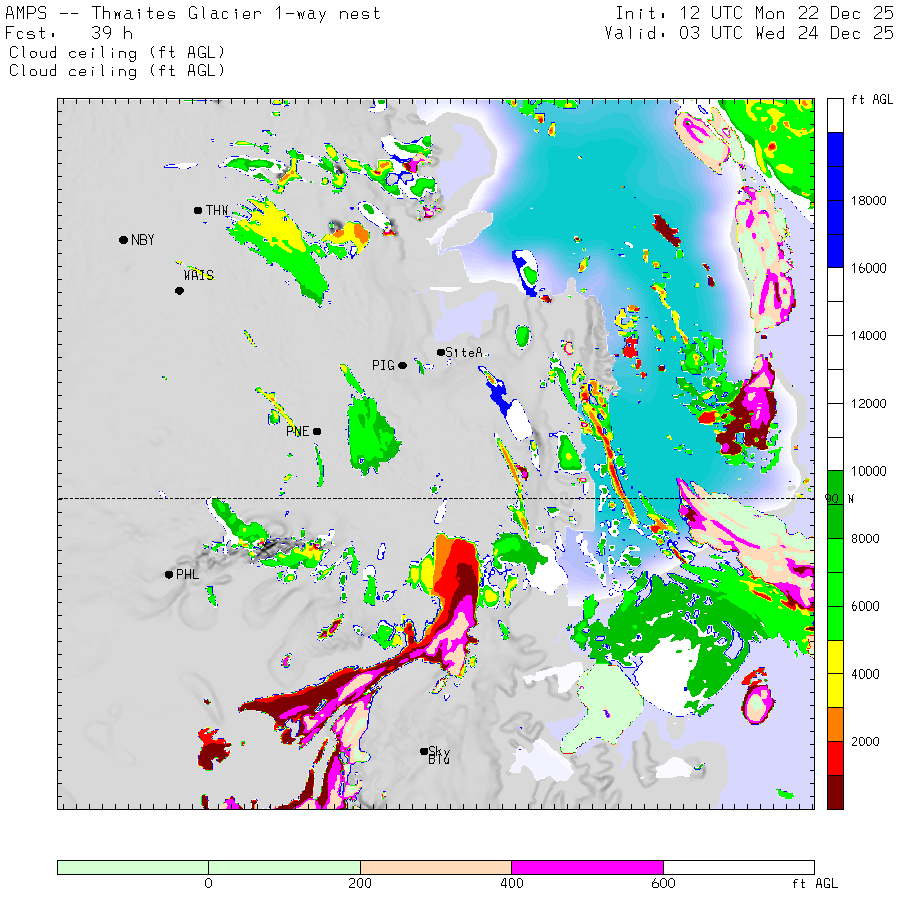Click the 18000 tick label on the legend
900x900 pixels.
point(867,201)
